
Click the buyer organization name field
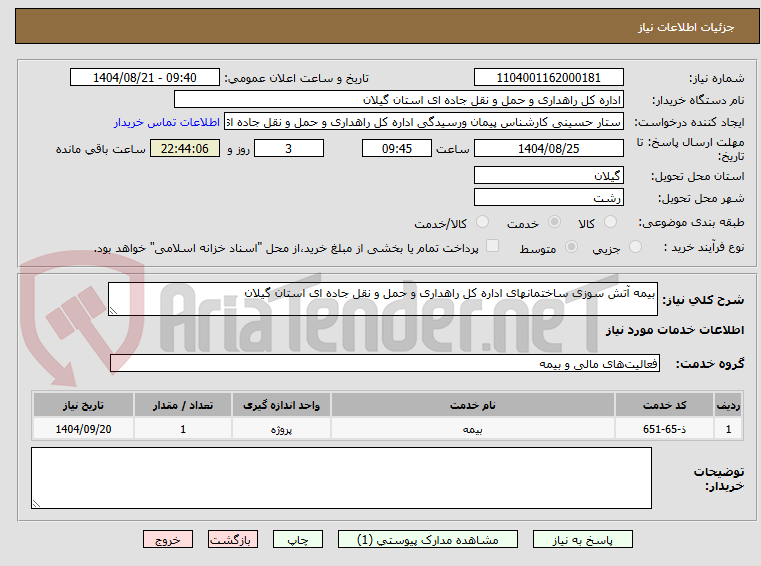tap(398, 100)
